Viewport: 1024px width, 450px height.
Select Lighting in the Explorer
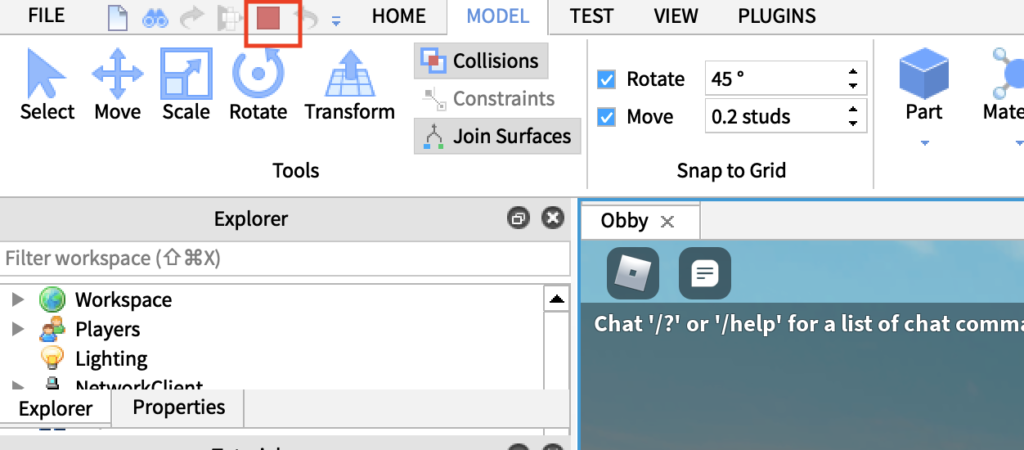point(111,359)
